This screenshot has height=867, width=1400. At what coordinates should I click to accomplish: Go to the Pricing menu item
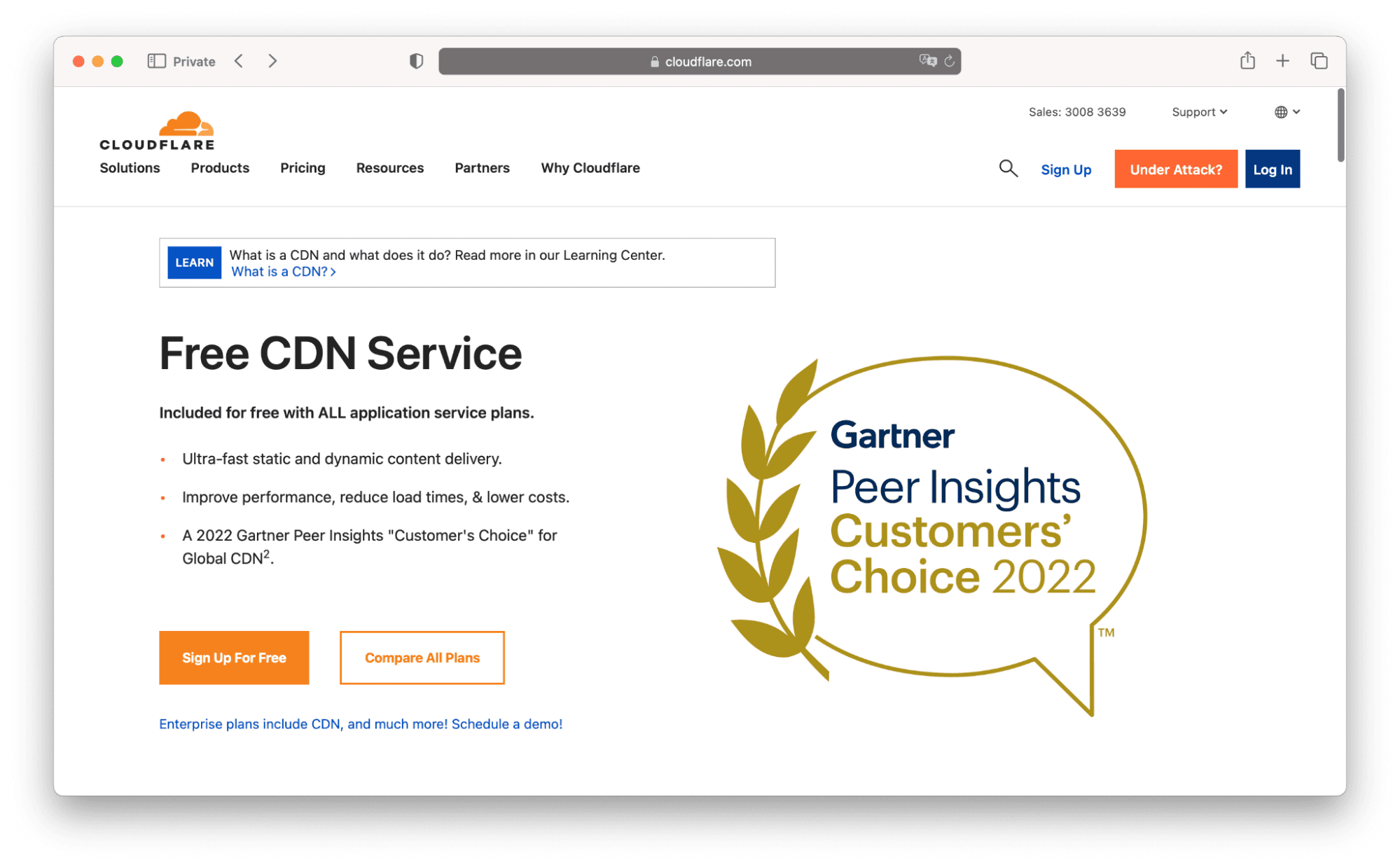tap(303, 168)
